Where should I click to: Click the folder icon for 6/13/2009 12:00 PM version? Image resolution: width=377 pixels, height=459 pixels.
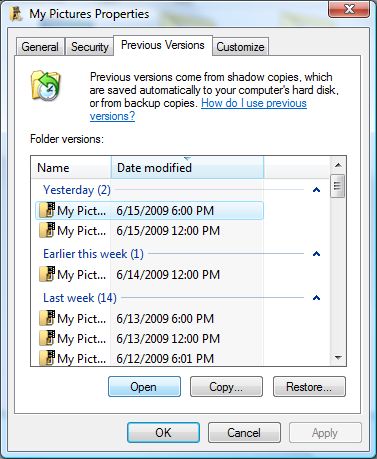(47, 338)
